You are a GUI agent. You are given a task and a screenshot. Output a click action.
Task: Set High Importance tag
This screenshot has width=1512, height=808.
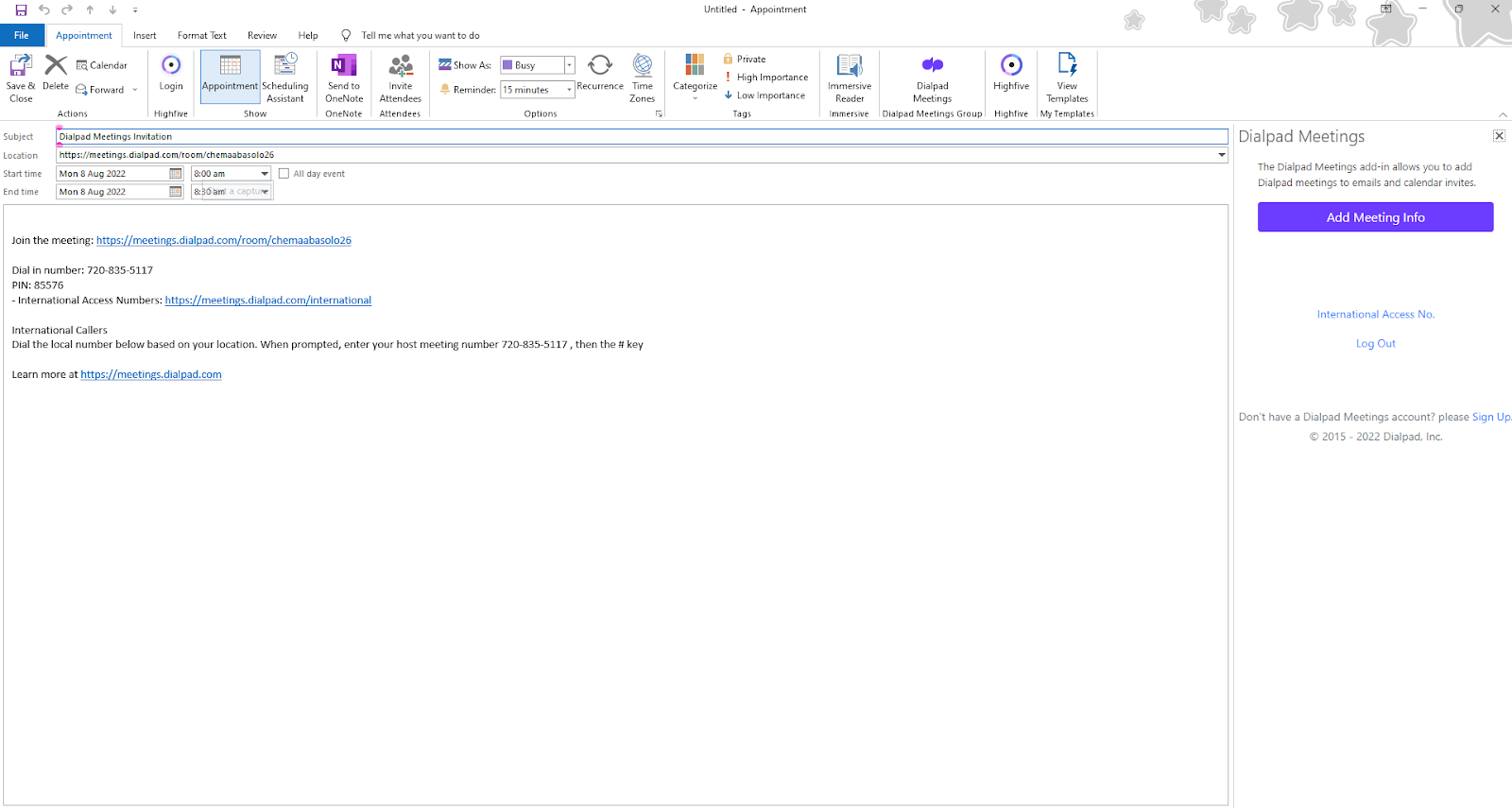pyautogui.click(x=766, y=77)
